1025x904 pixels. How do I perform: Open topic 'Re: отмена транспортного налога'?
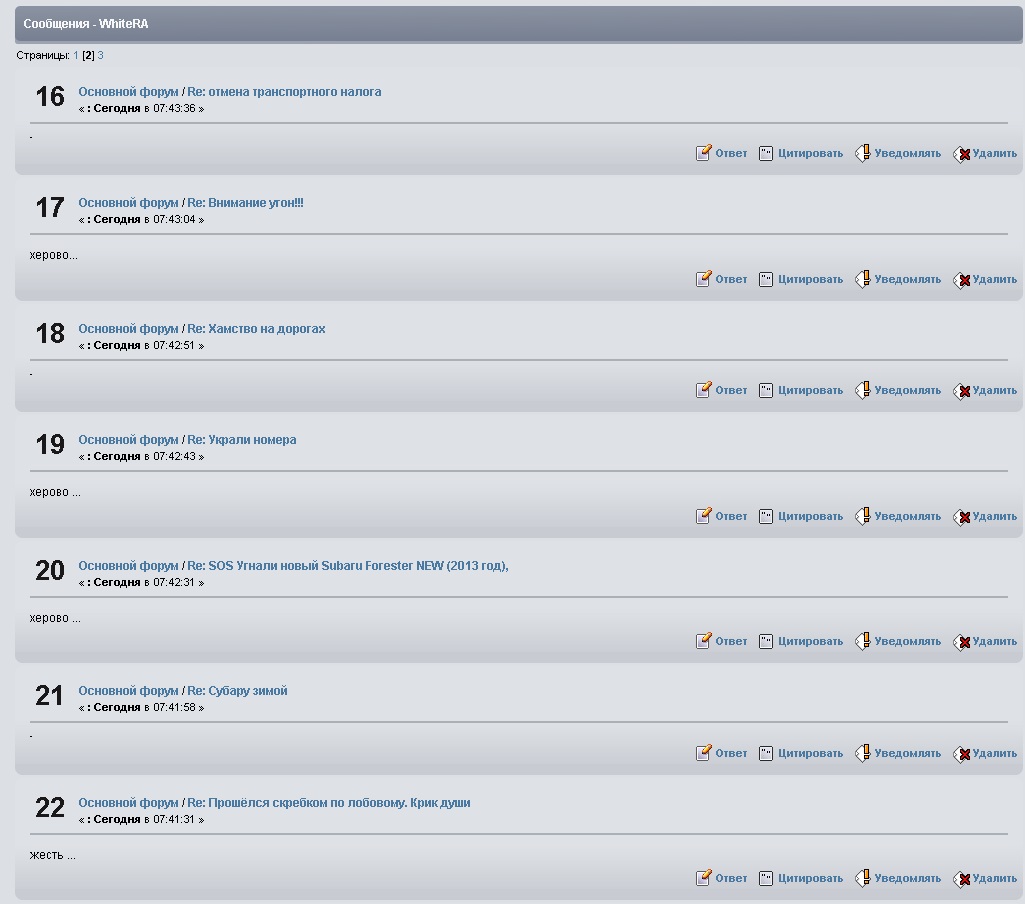(x=284, y=92)
